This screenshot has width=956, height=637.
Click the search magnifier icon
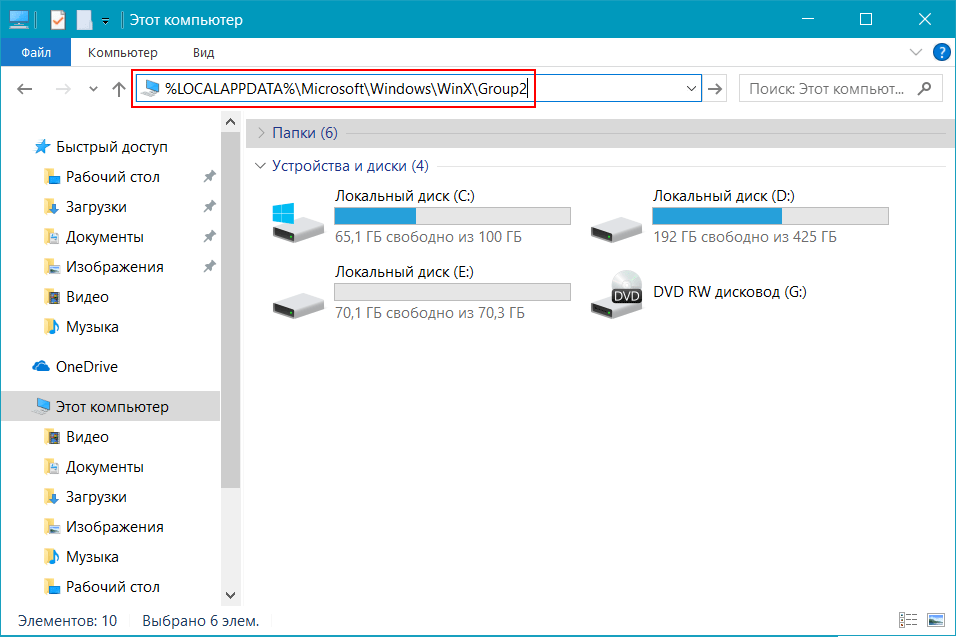(x=924, y=89)
